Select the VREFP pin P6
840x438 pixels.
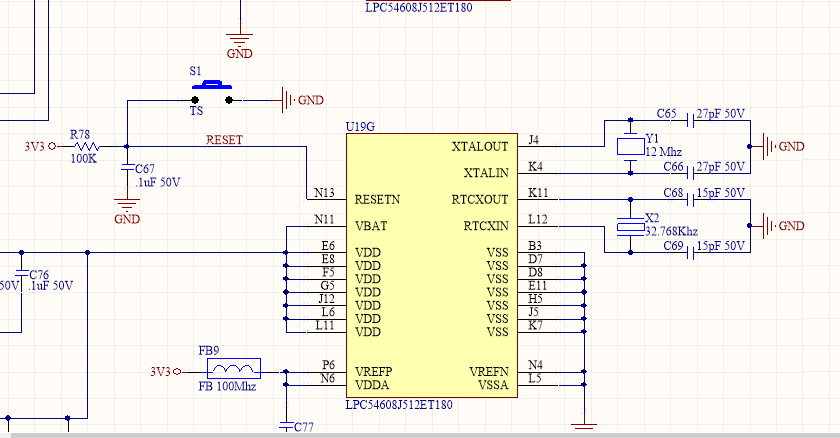pos(327,371)
